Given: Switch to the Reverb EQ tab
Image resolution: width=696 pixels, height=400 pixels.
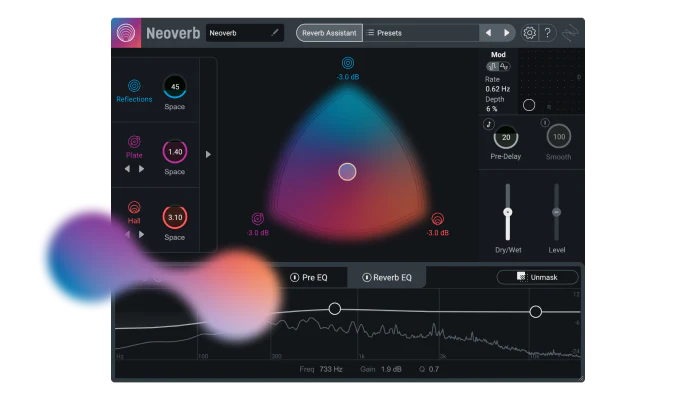Looking at the screenshot, I should 387,277.
